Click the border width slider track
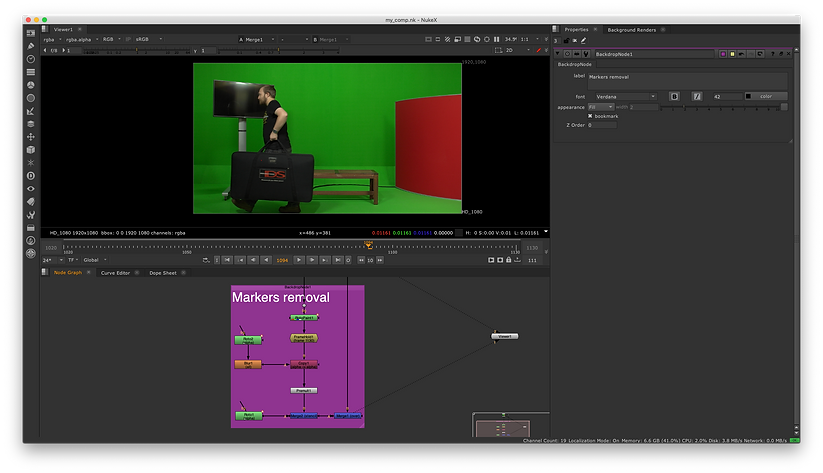 click(720, 107)
